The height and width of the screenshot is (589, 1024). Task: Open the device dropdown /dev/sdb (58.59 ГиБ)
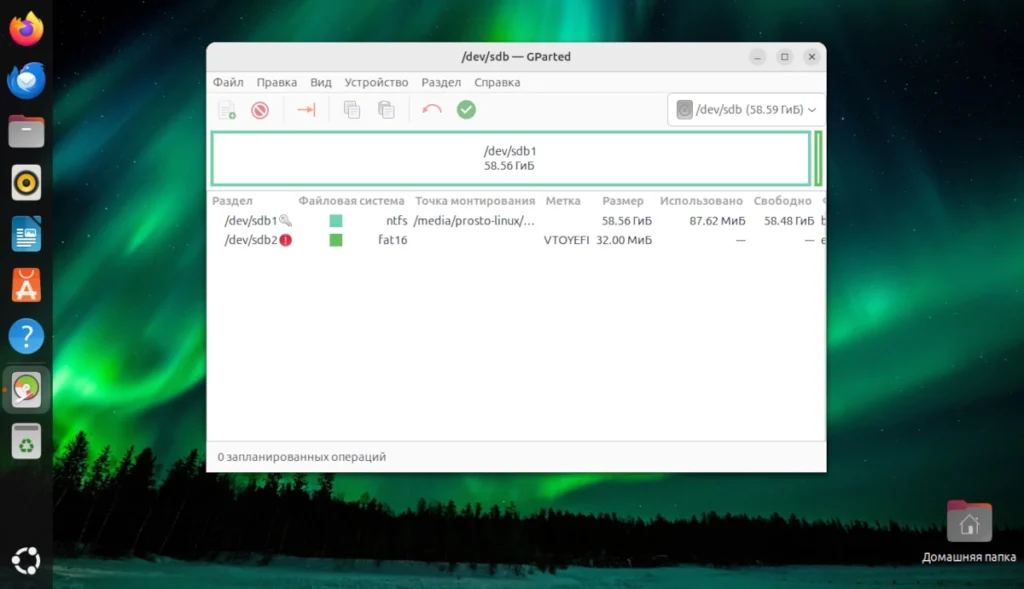click(x=746, y=110)
